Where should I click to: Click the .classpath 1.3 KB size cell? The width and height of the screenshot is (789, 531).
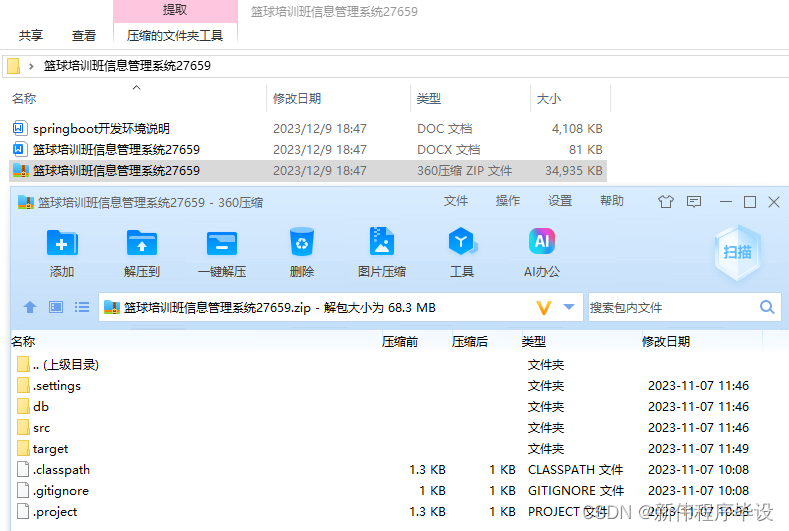[427, 470]
